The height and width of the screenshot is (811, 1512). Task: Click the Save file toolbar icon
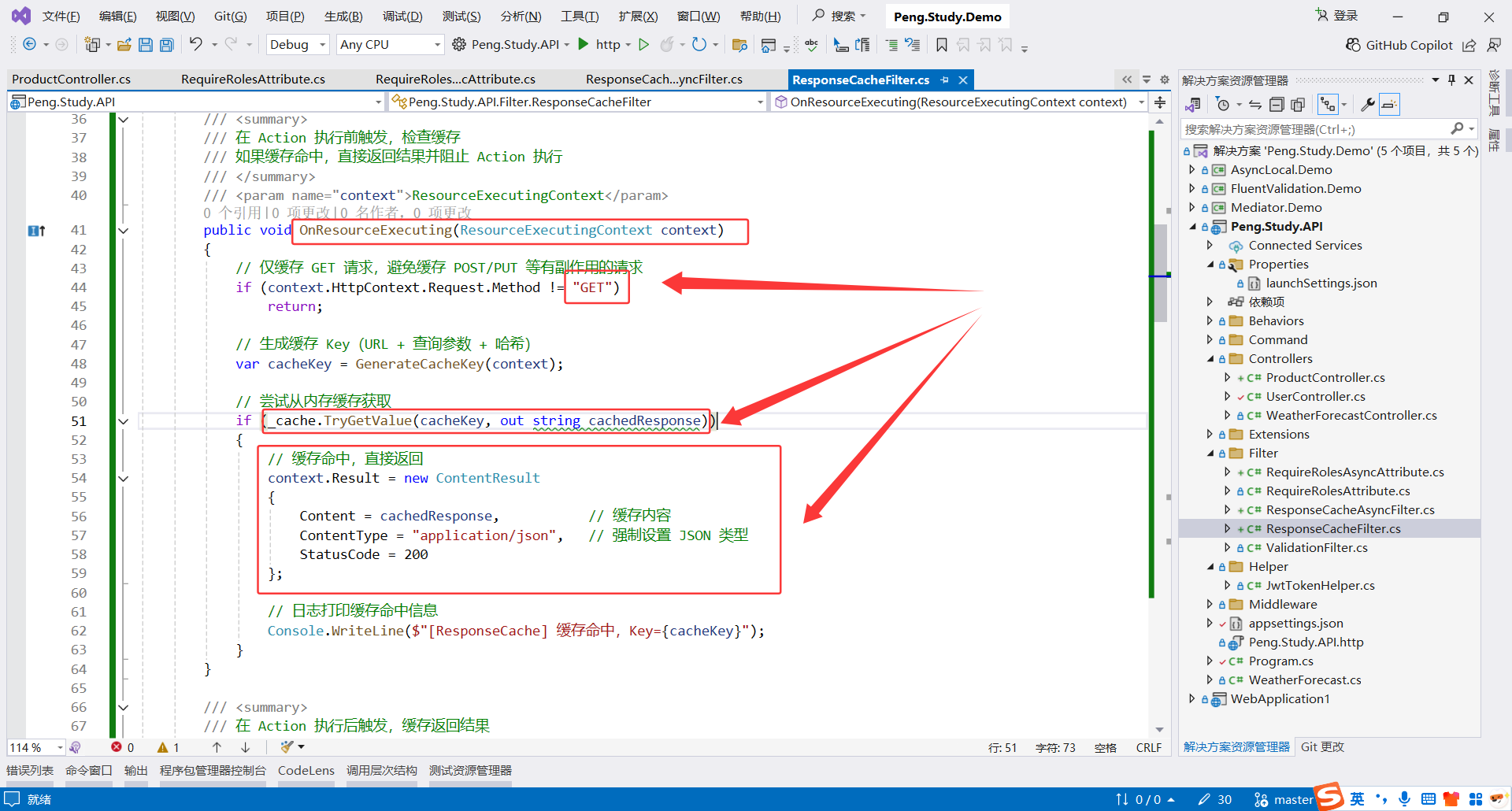point(146,45)
